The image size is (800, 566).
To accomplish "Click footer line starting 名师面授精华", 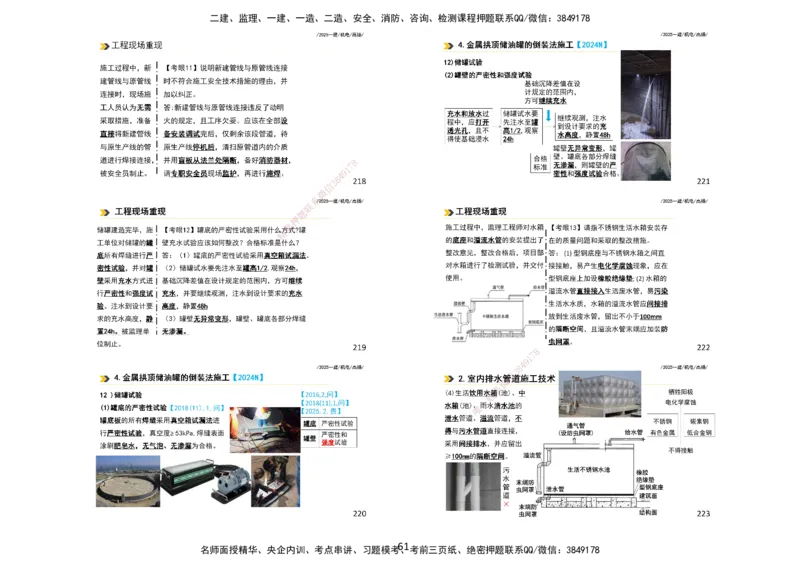I will pyautogui.click(x=400, y=550).
